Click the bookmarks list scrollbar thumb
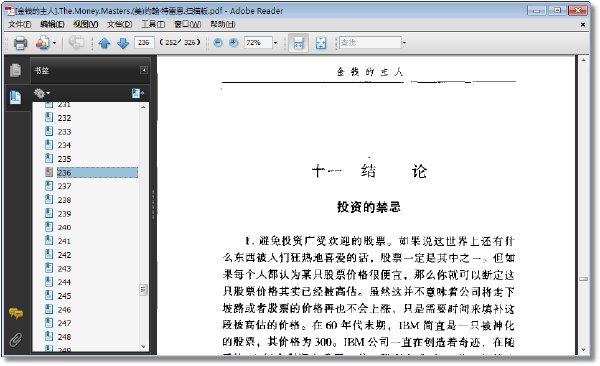This screenshot has width=600, height=366. [x=143, y=290]
